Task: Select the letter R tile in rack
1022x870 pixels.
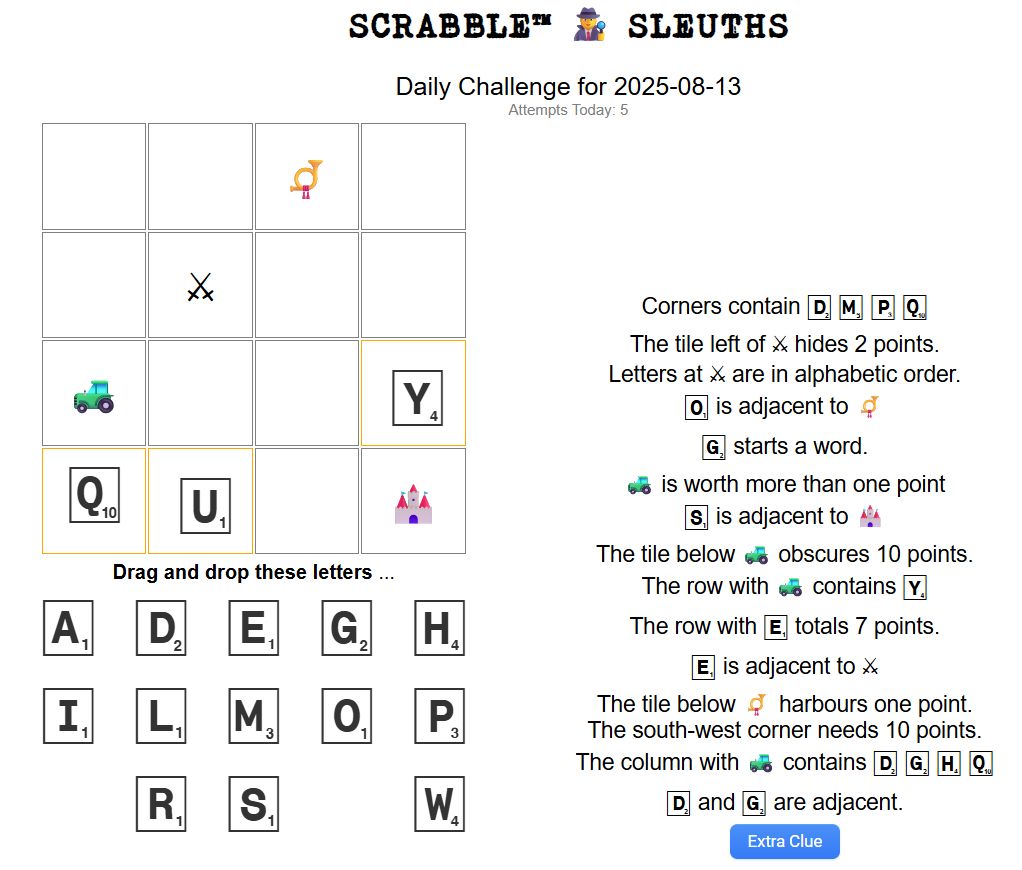Action: click(161, 804)
